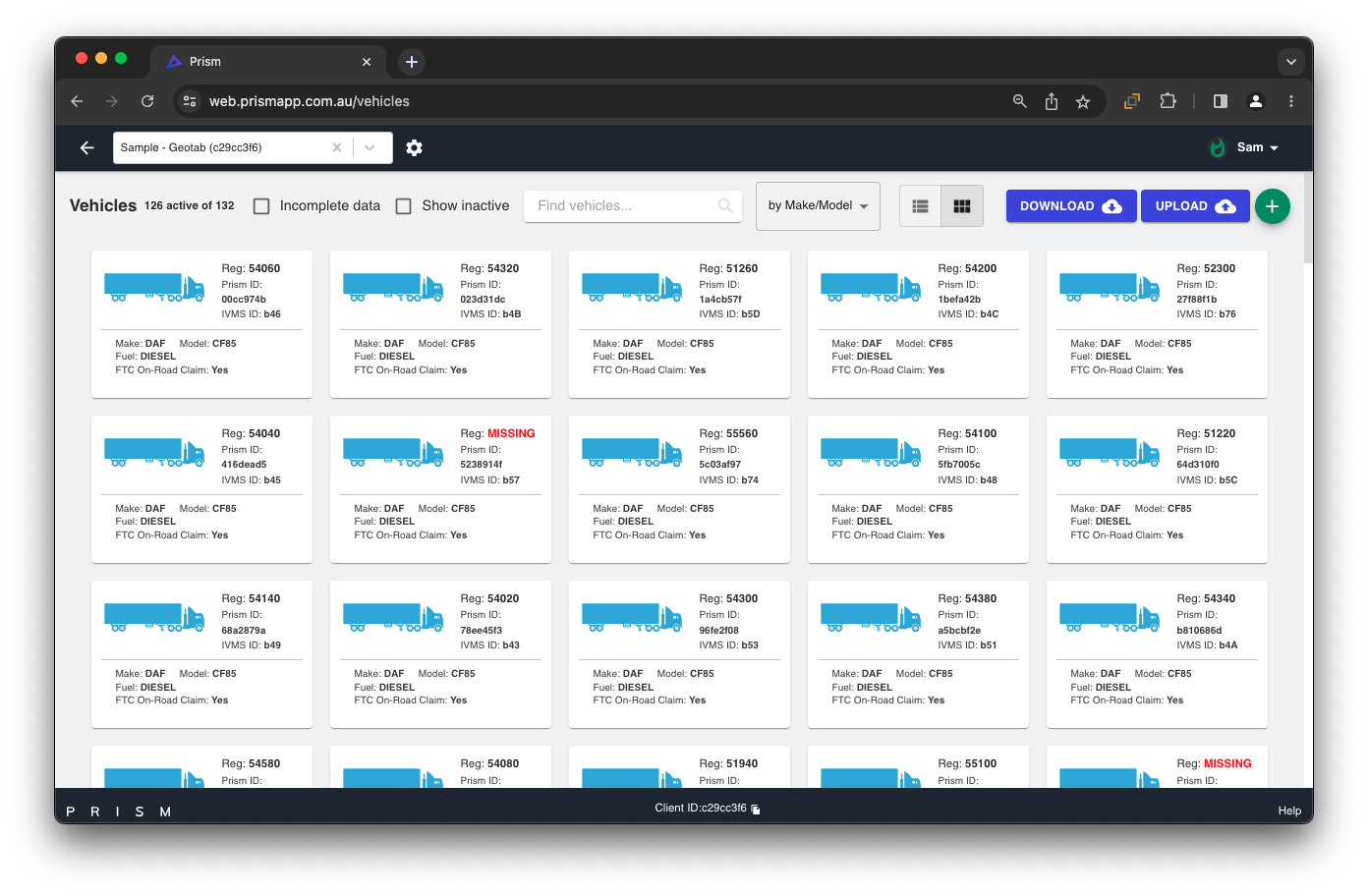Open a new browser tab
Image resolution: width=1368 pixels, height=896 pixels.
coord(412,61)
